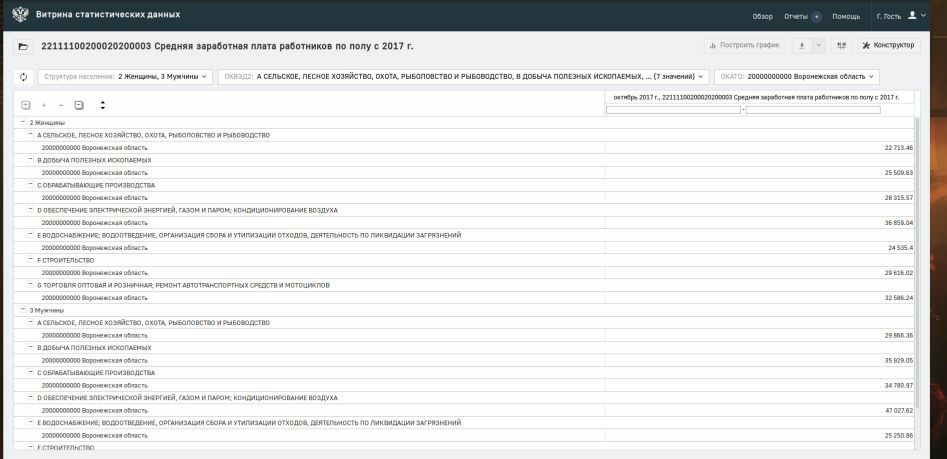Image resolution: width=947 pixels, height=459 pixels.
Task: Collapse men's B ДОБЫЧА ПОЛЕЗНЫХ ИСКОПАЕМЫХ row
Action: tap(31, 347)
